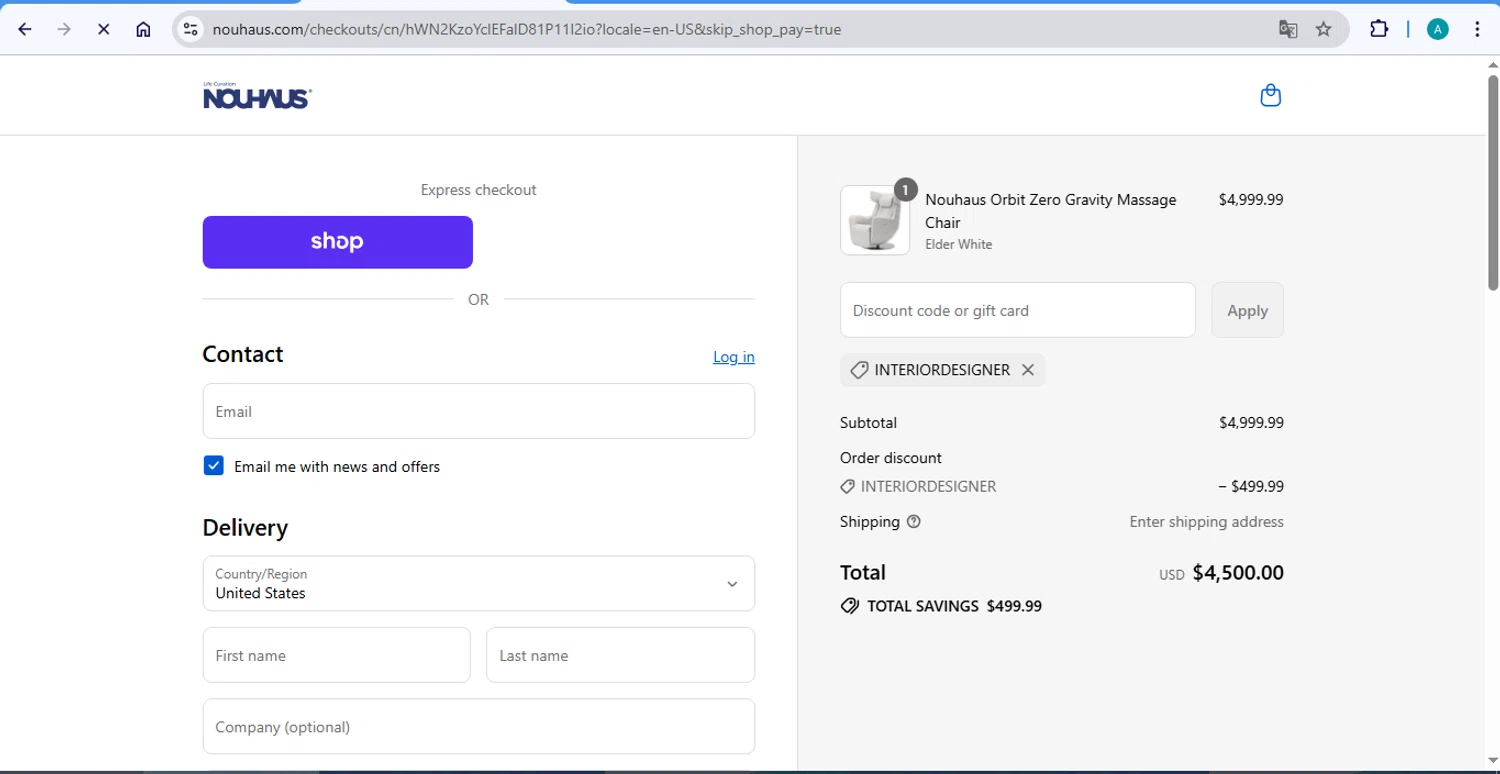Click the TOTAL SAVINGS $499.99 text
The height and width of the screenshot is (774, 1500).
pyautogui.click(x=955, y=606)
